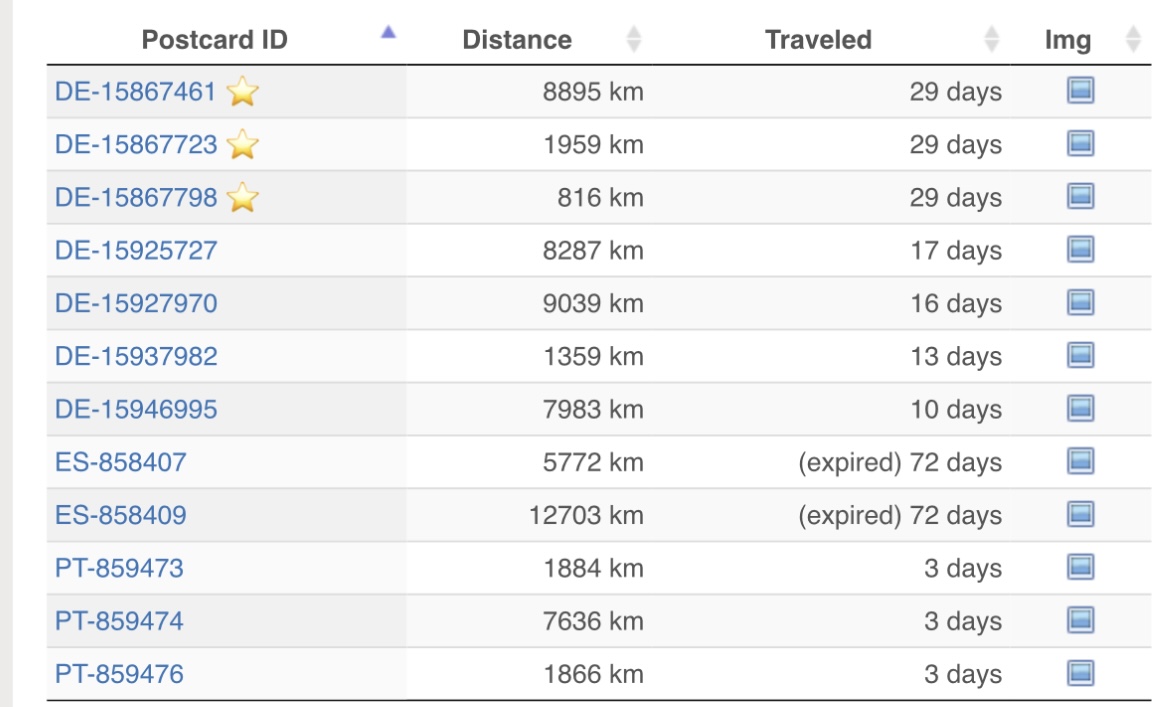1166x707 pixels.
Task: Sort table by Distance column arrows
Action: [633, 40]
